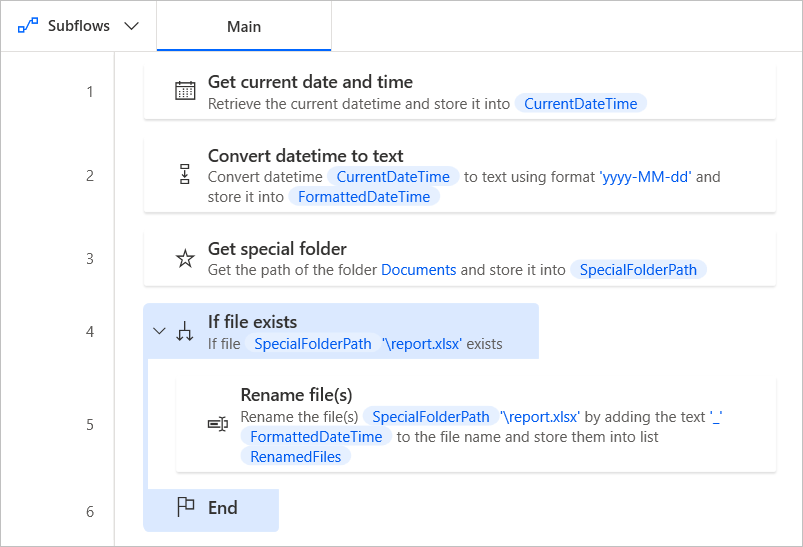
Task: Click line number 3
Action: 90,259
